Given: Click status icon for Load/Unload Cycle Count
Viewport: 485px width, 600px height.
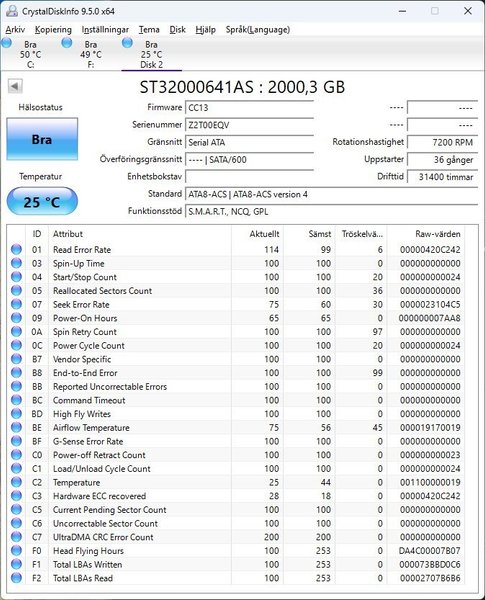Looking at the screenshot, I should tap(16, 468).
